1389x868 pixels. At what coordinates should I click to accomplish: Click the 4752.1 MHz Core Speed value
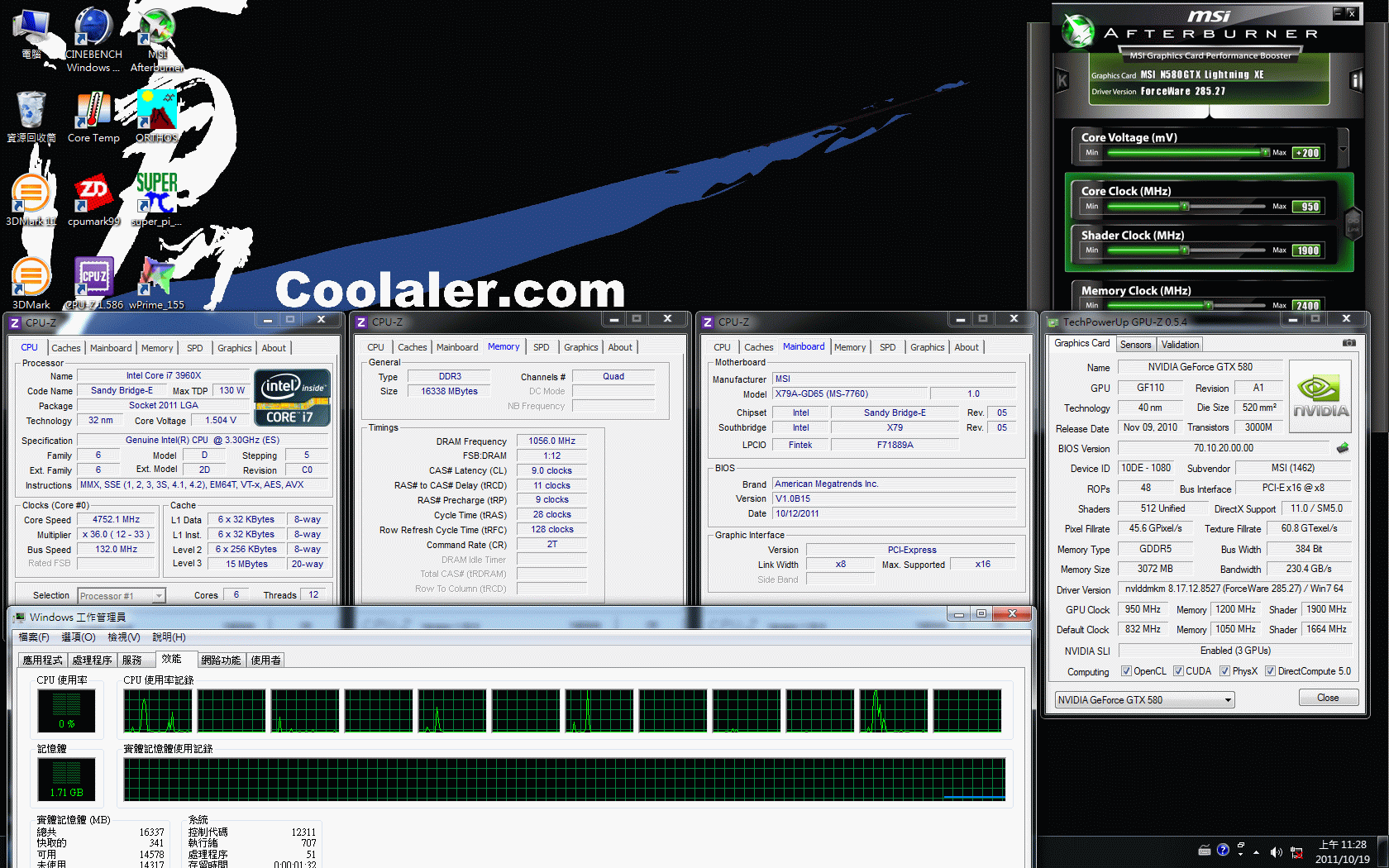coord(116,519)
